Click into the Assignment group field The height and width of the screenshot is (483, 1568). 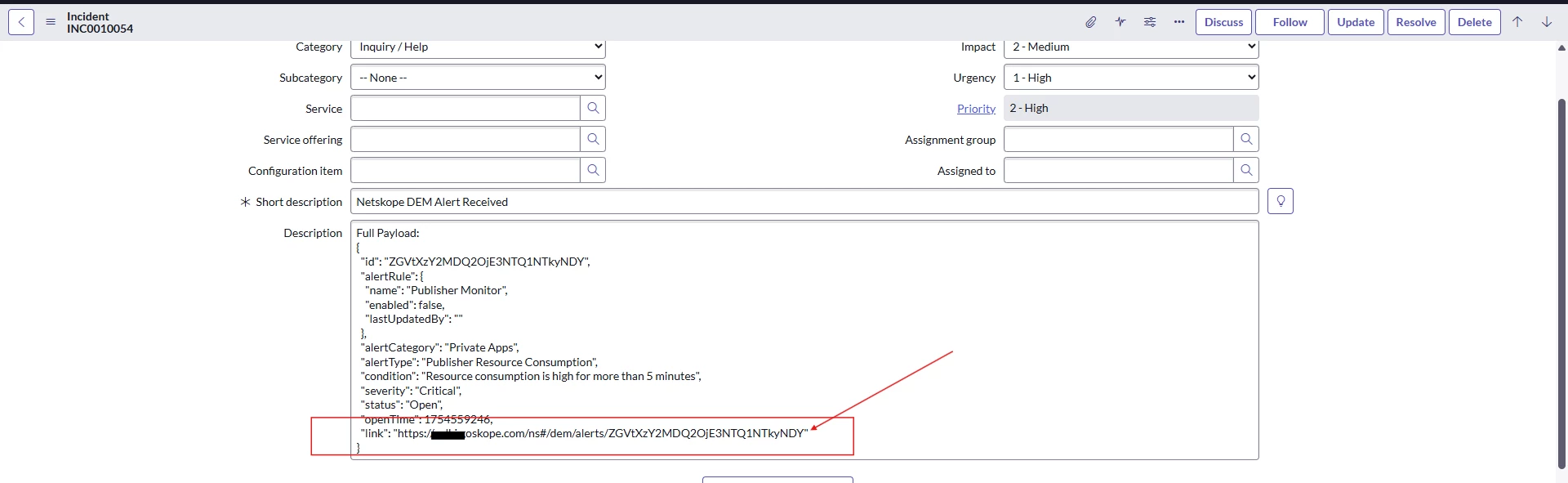point(1119,139)
